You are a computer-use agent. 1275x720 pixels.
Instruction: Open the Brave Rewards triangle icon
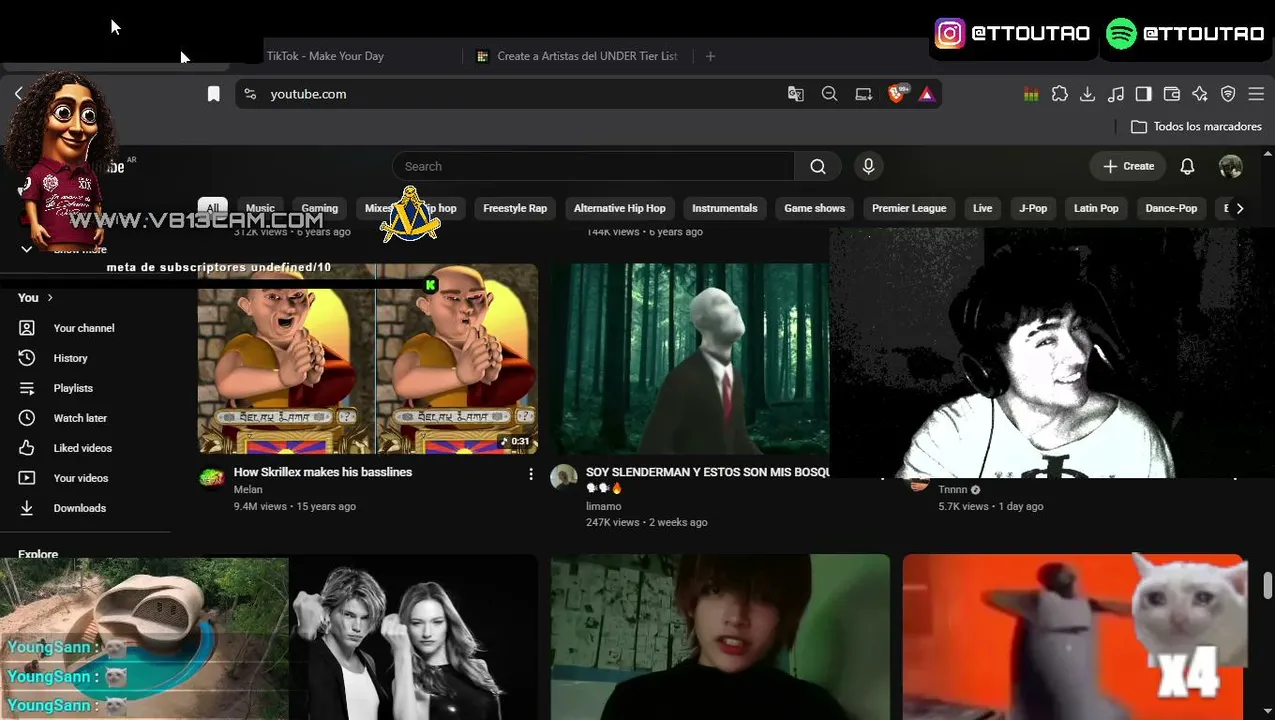point(927,94)
